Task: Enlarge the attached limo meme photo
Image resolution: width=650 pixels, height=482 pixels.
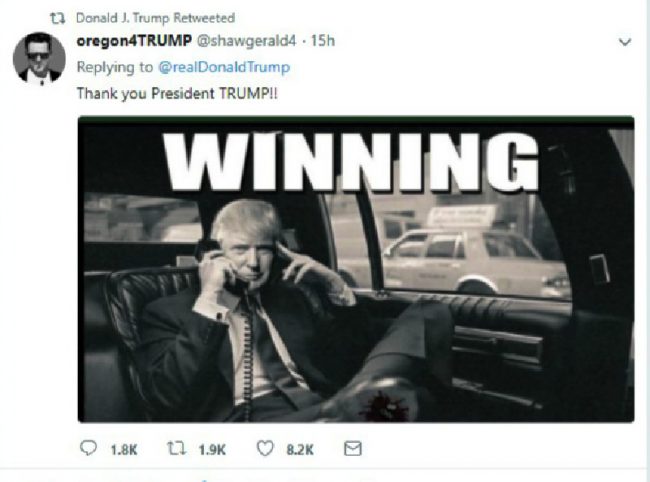Action: pos(356,269)
